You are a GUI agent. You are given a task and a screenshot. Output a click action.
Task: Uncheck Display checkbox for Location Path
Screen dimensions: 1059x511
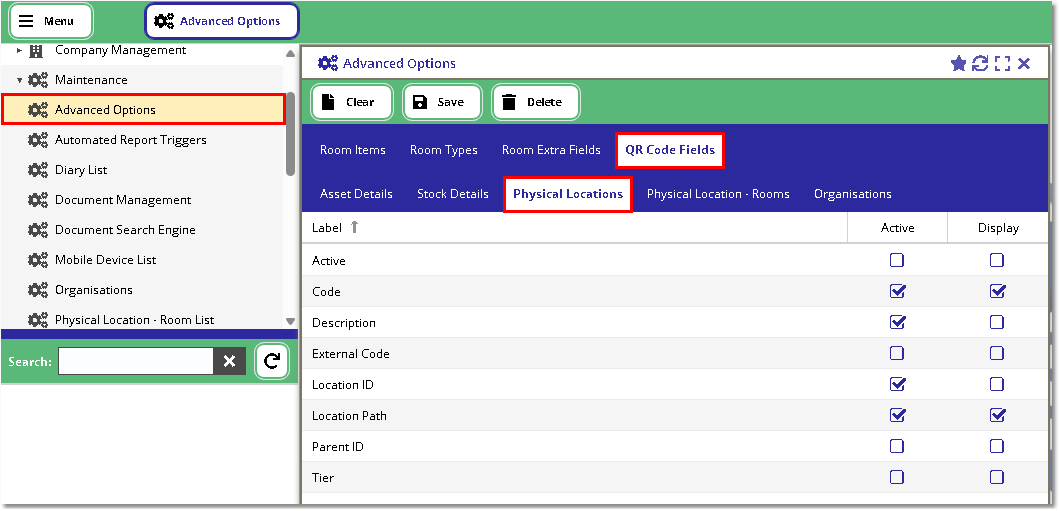click(997, 415)
